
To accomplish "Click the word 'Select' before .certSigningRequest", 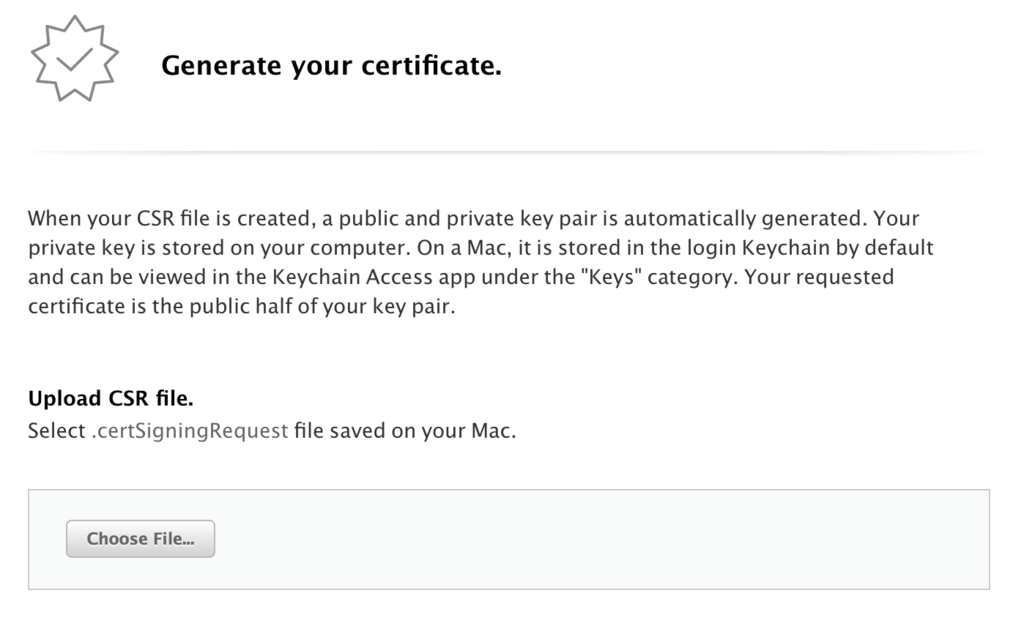I will [x=57, y=431].
